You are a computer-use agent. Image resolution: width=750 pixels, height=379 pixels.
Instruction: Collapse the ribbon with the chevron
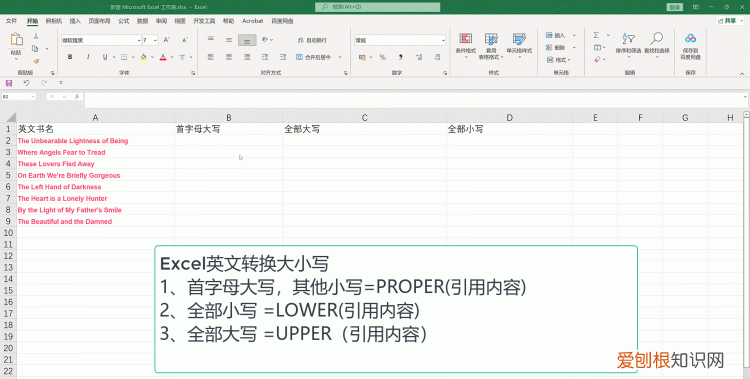coord(742,74)
